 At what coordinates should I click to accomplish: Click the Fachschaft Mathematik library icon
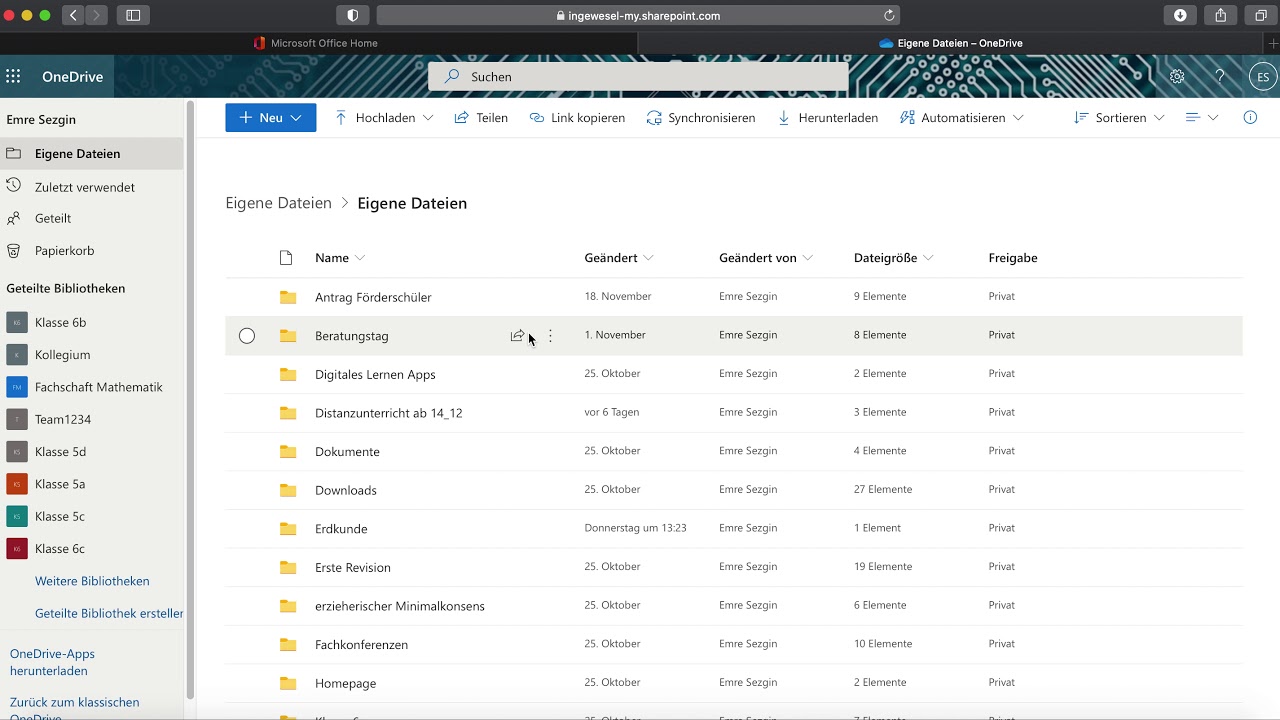(x=17, y=387)
